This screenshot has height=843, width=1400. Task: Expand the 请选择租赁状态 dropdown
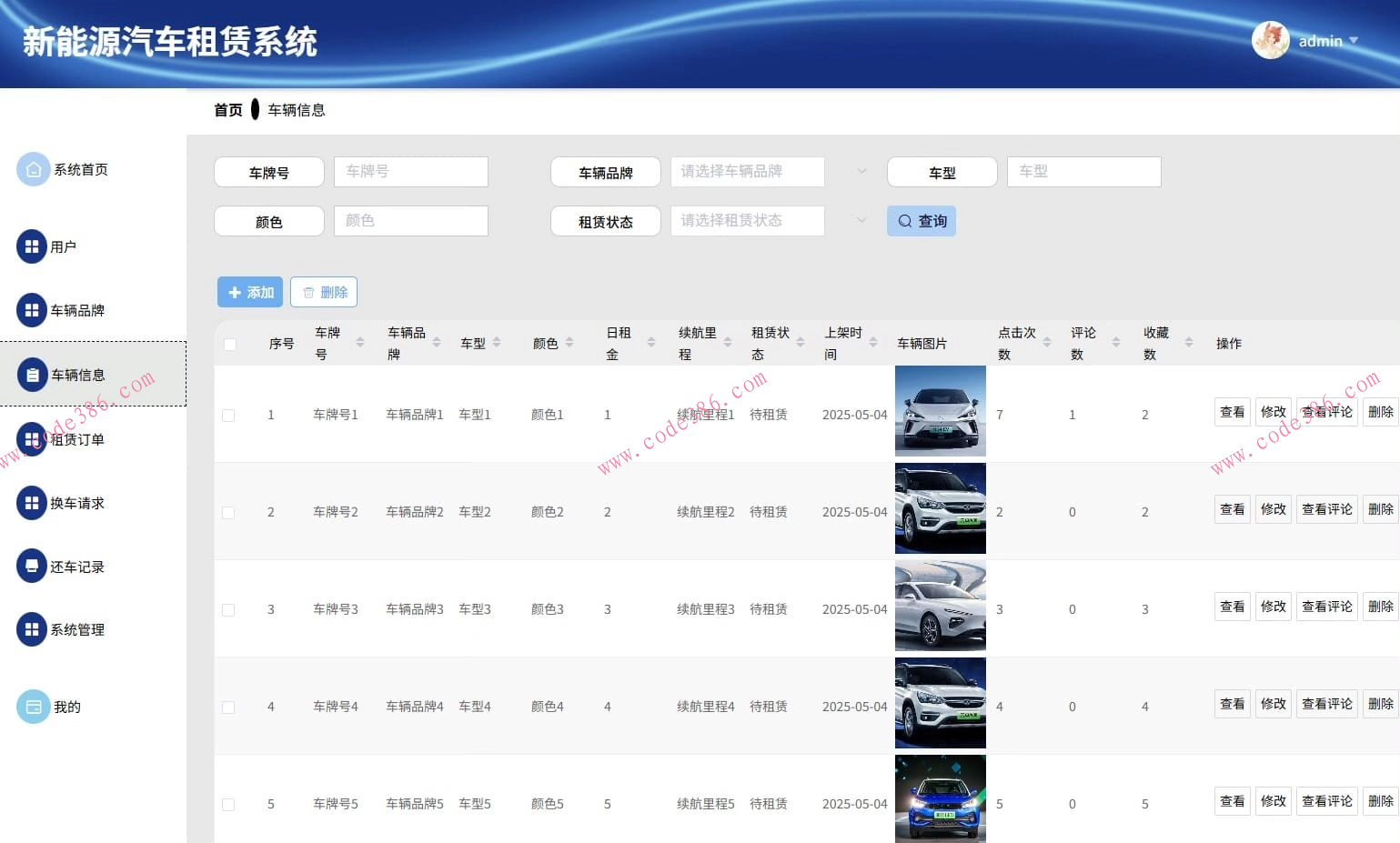748,220
